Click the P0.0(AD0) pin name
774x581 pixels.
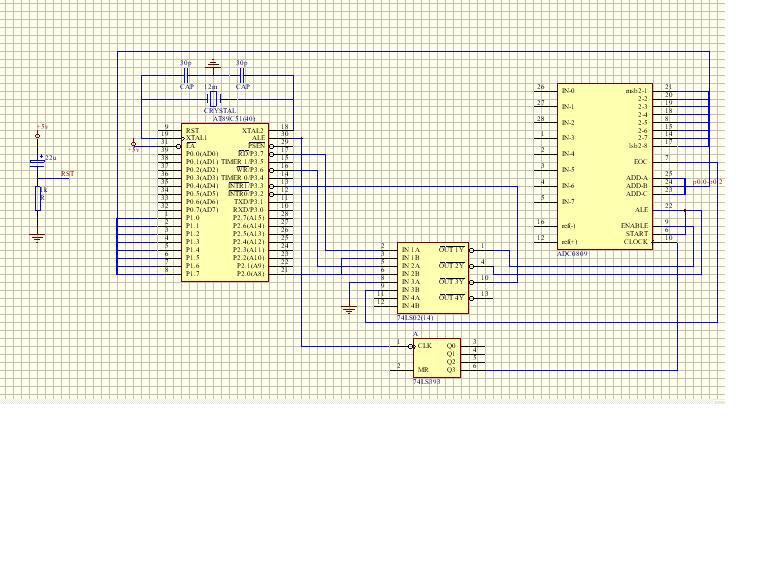tap(202, 154)
